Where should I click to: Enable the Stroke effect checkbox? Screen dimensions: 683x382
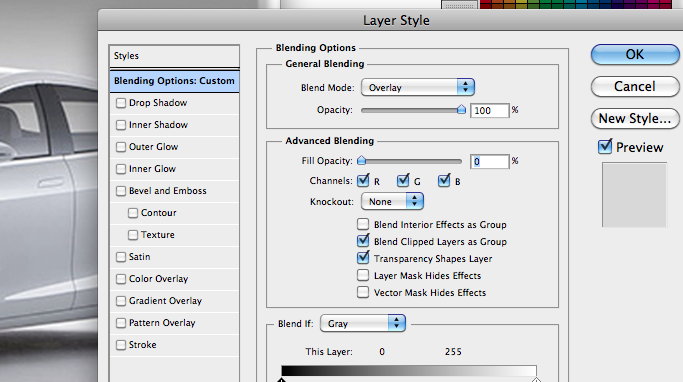(x=121, y=345)
